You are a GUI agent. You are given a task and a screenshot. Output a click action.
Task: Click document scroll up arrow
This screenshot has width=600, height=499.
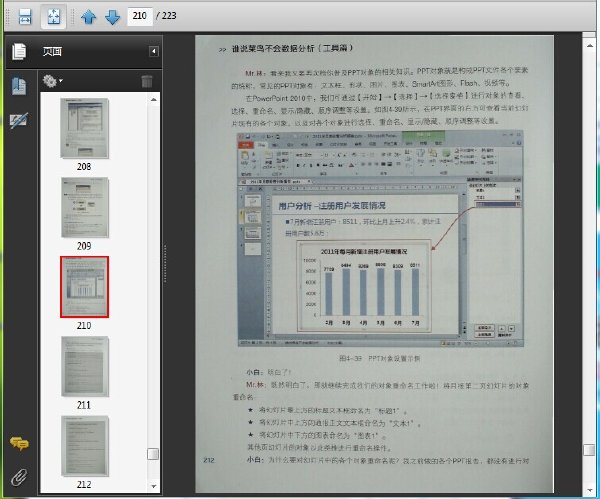tap(590, 46)
